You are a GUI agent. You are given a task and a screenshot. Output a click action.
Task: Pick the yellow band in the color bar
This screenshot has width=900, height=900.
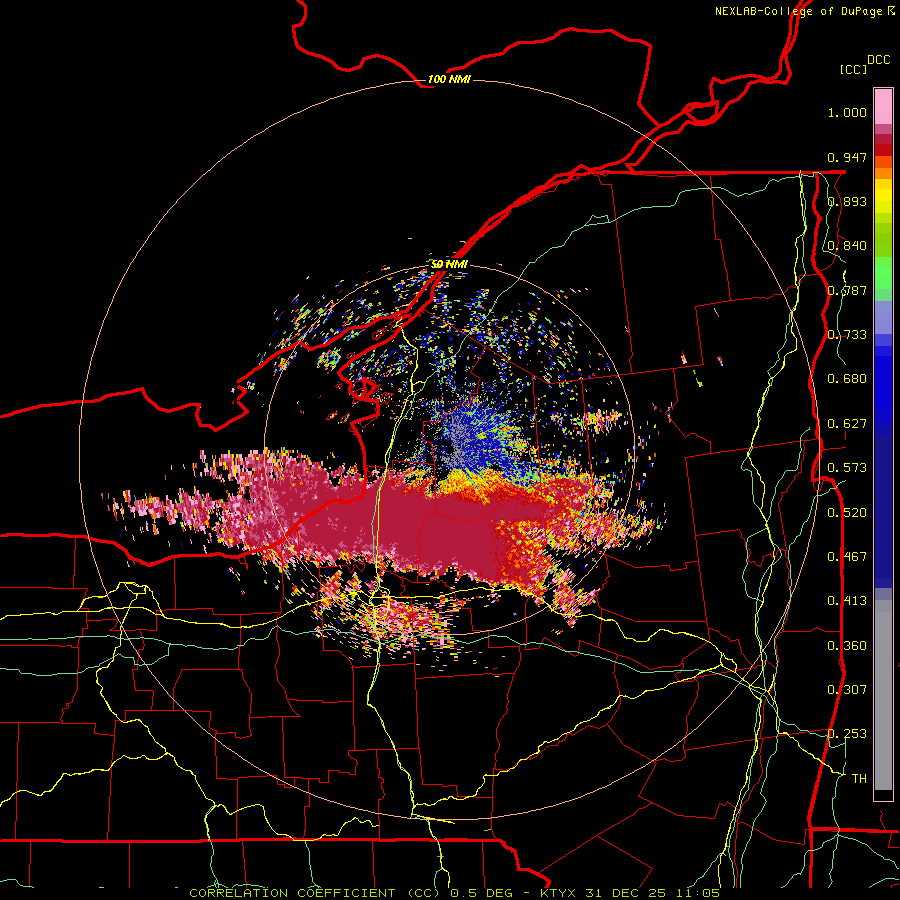tap(883, 197)
